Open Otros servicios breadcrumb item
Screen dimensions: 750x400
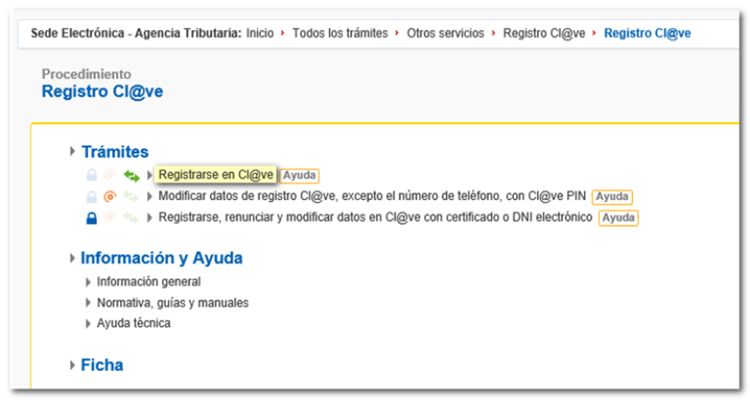click(x=445, y=33)
